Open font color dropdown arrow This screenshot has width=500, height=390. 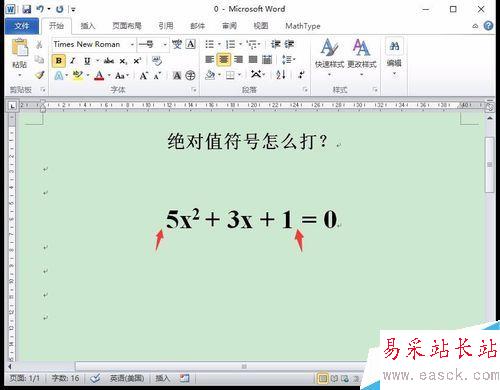[x=109, y=76]
